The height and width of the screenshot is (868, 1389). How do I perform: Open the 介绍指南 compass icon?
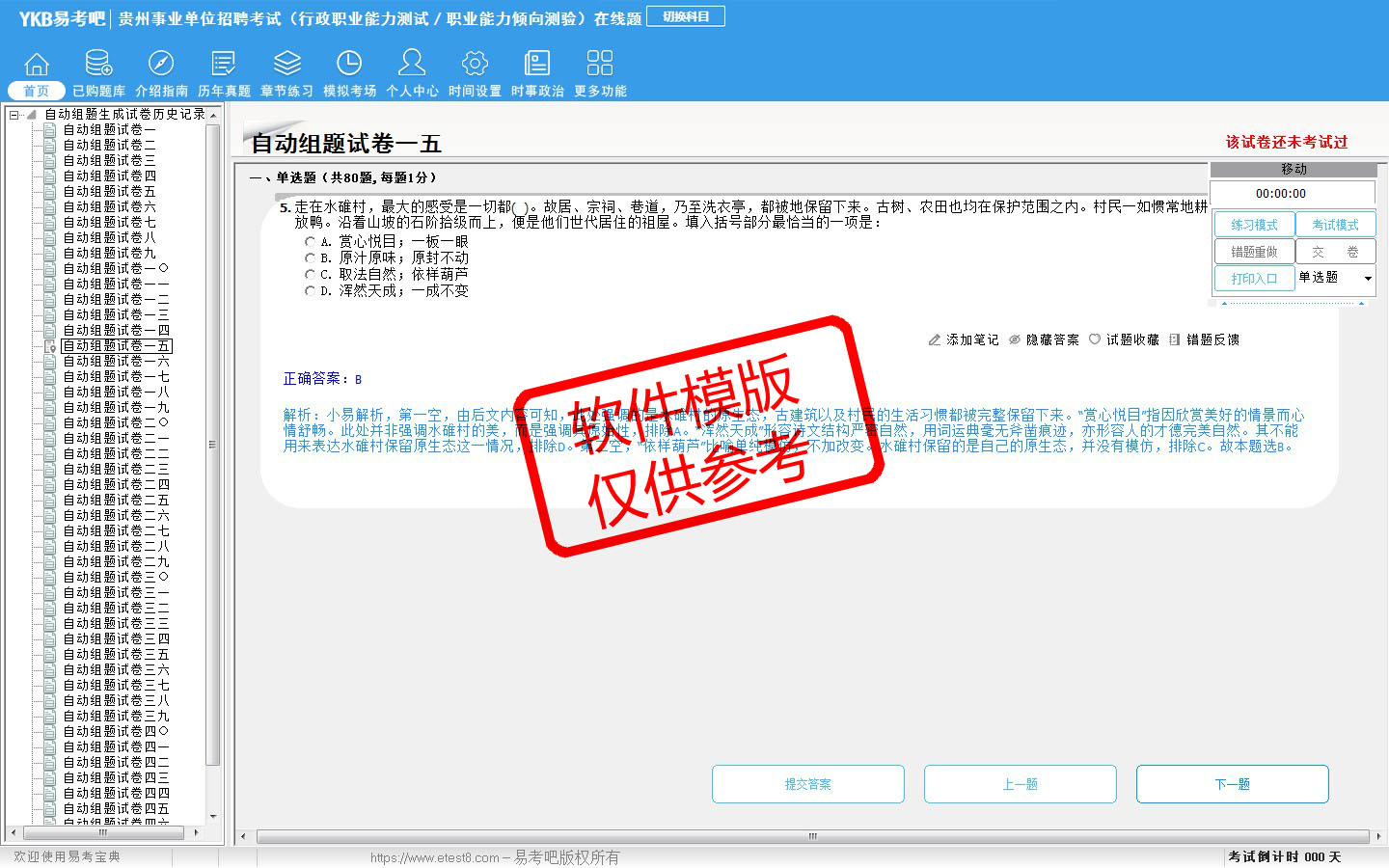tap(161, 65)
